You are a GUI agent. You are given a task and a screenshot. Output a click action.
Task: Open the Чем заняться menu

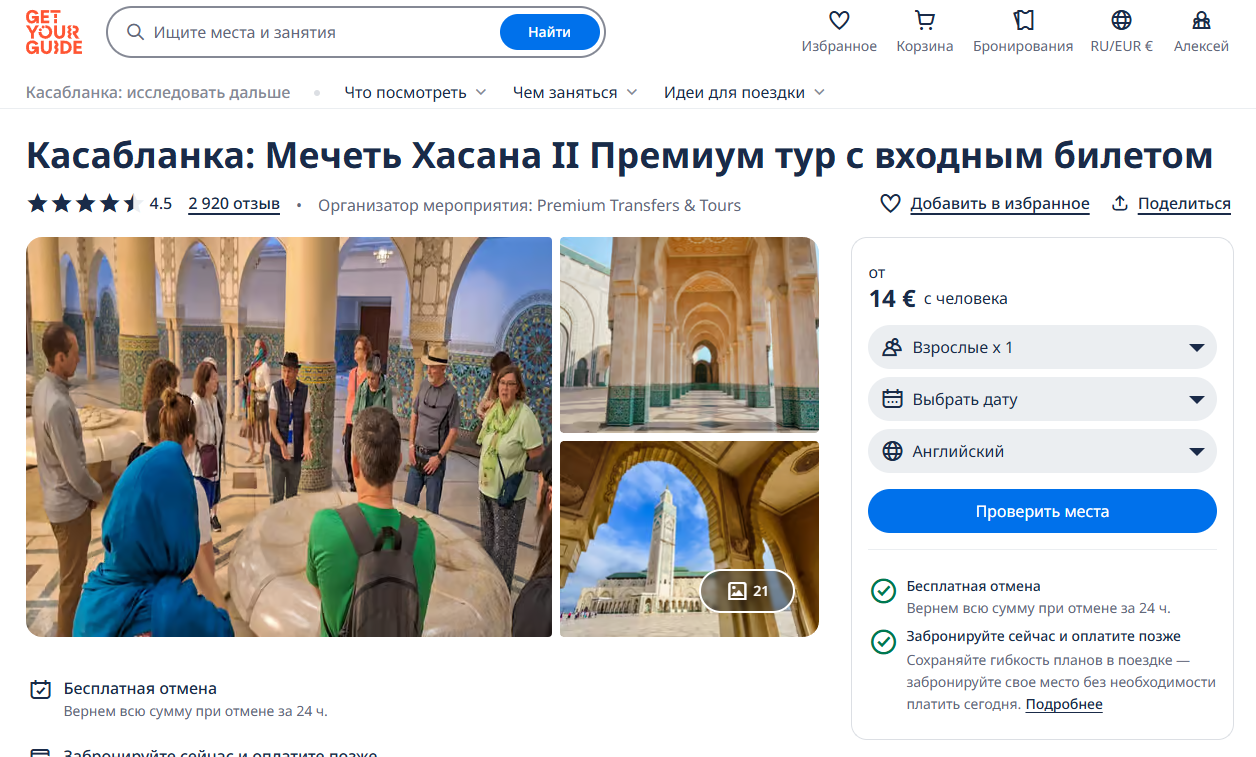coord(574,93)
